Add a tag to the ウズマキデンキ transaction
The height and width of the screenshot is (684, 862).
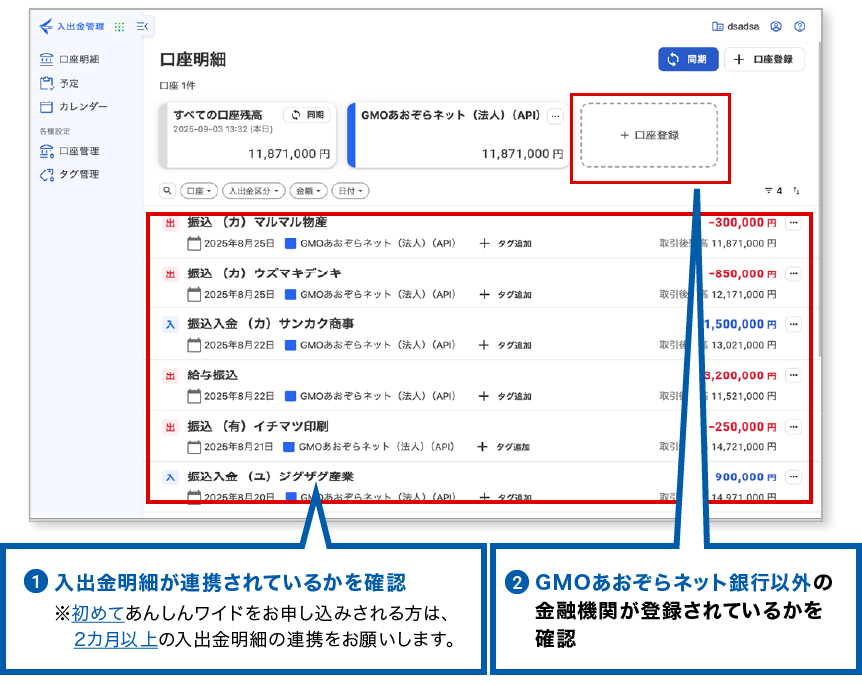(x=506, y=295)
